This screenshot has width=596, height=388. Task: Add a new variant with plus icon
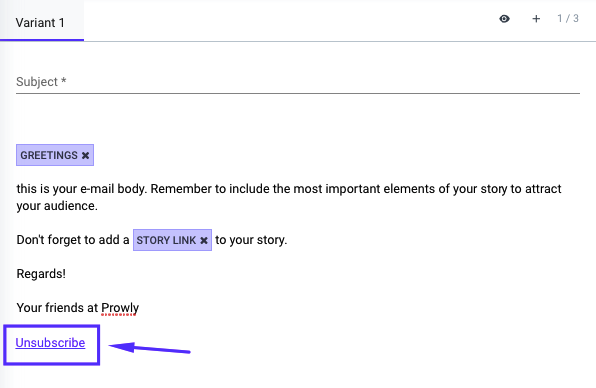tap(536, 19)
